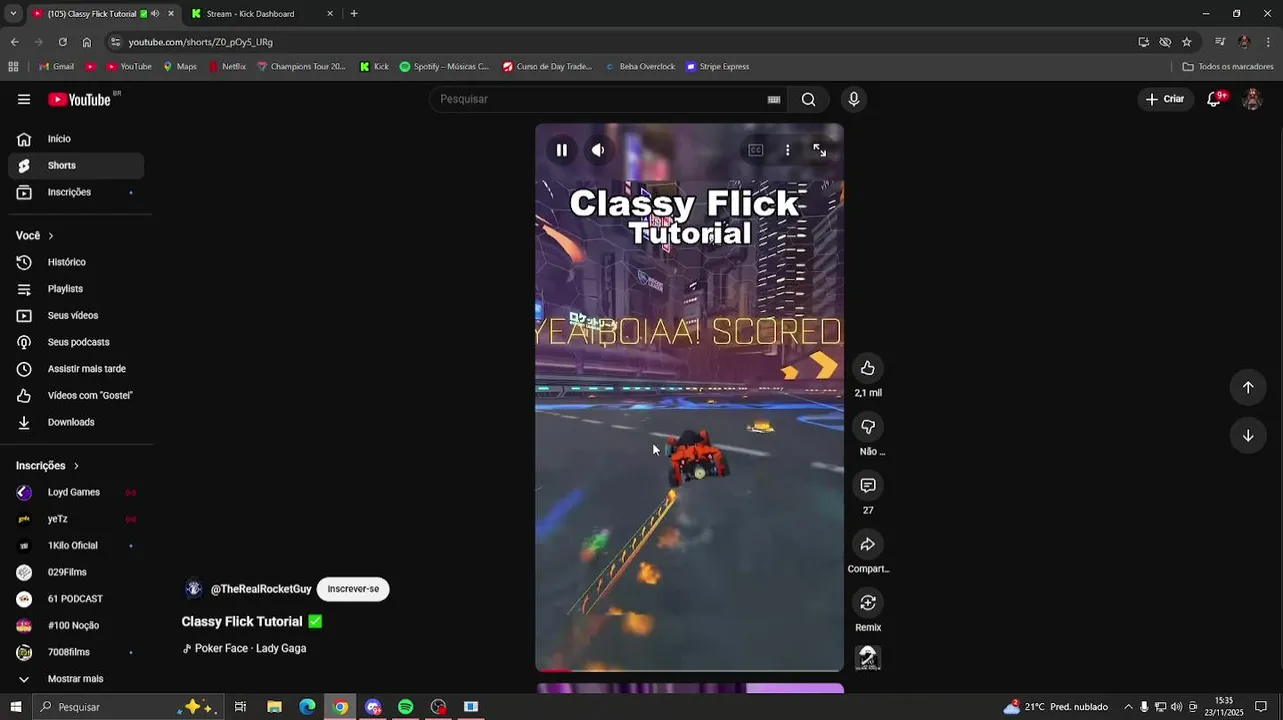1283x720 pixels.
Task: Open Seus podcasts
Action: click(76, 342)
